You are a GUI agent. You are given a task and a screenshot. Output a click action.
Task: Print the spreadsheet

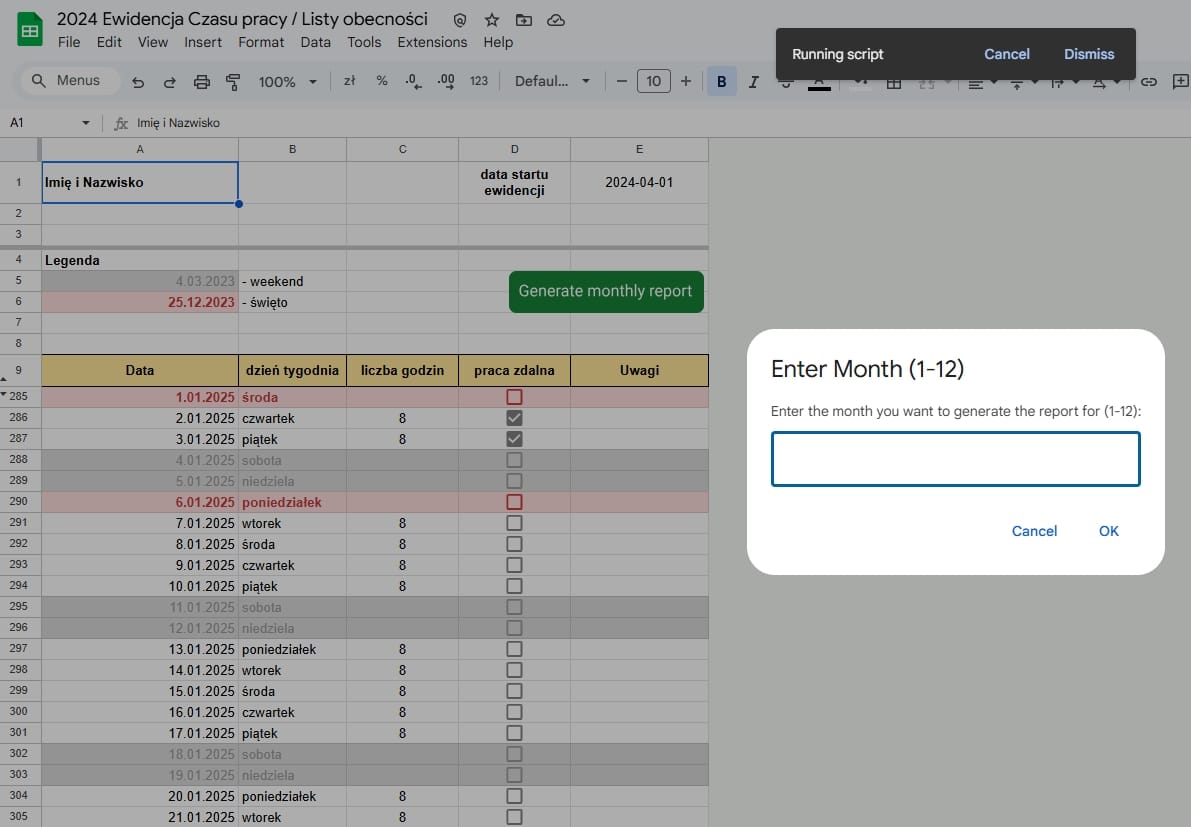(x=201, y=81)
